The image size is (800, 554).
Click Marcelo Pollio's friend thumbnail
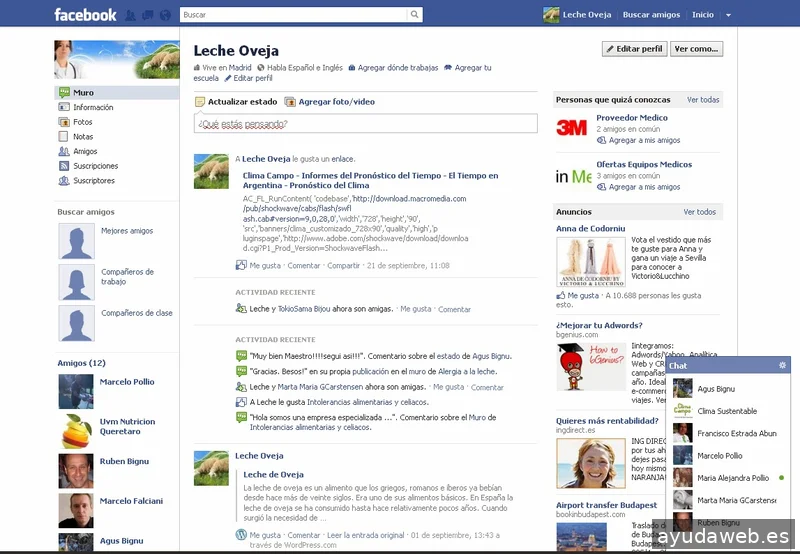(x=76, y=391)
